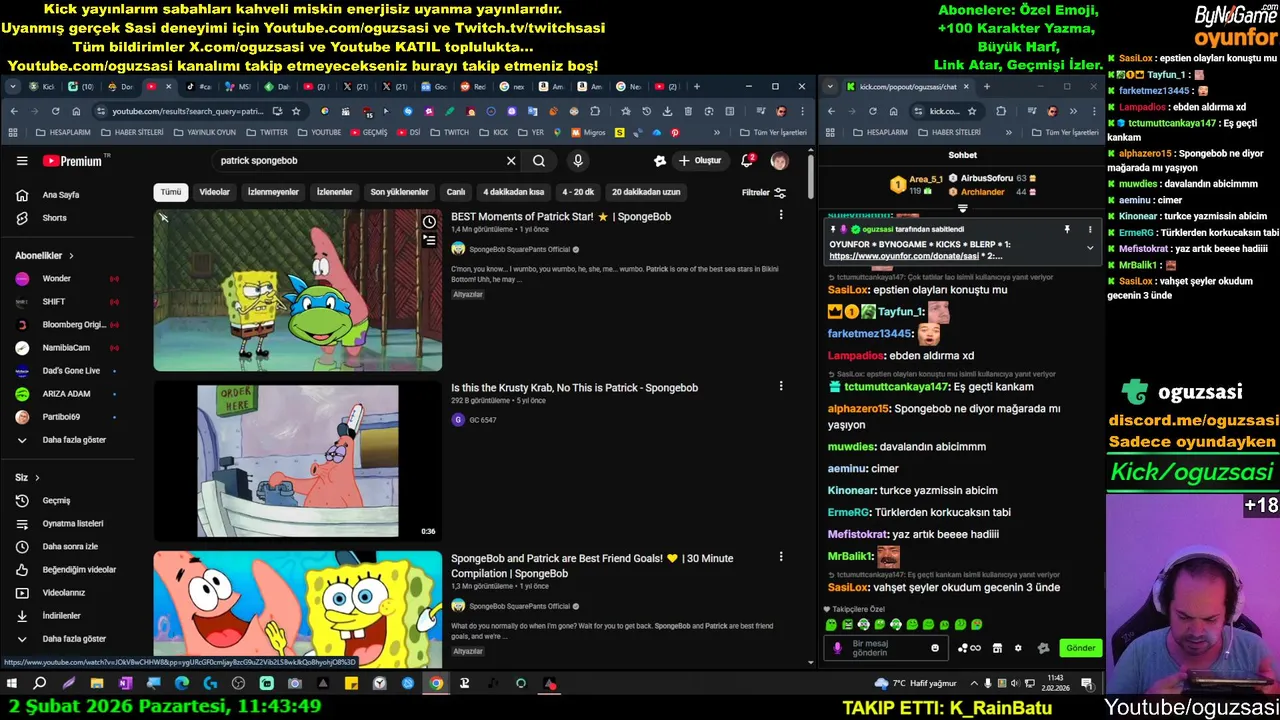The width and height of the screenshot is (1280, 720).
Task: Open the YAYINLIK OYUN bookmarks folder
Action: point(205,132)
